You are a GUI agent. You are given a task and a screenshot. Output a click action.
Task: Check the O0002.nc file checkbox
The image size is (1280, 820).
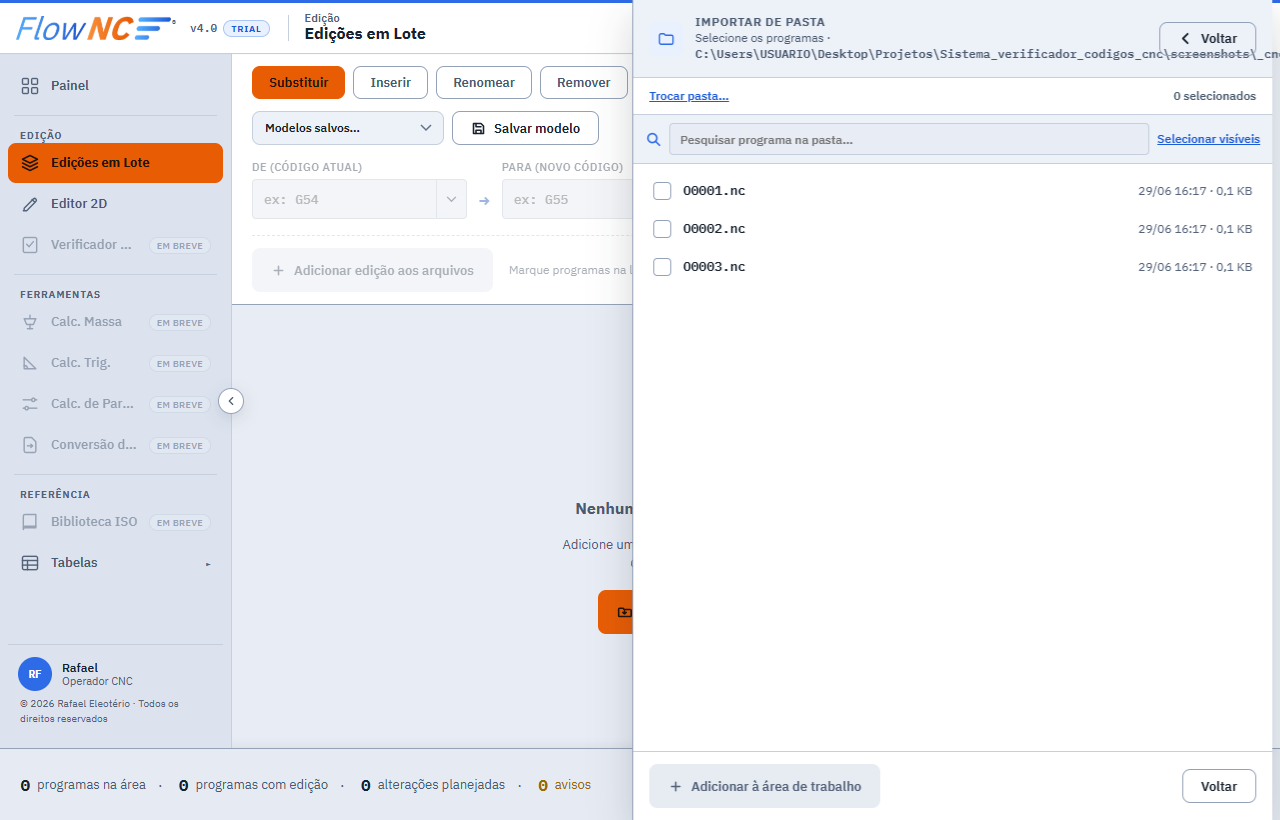coord(662,229)
